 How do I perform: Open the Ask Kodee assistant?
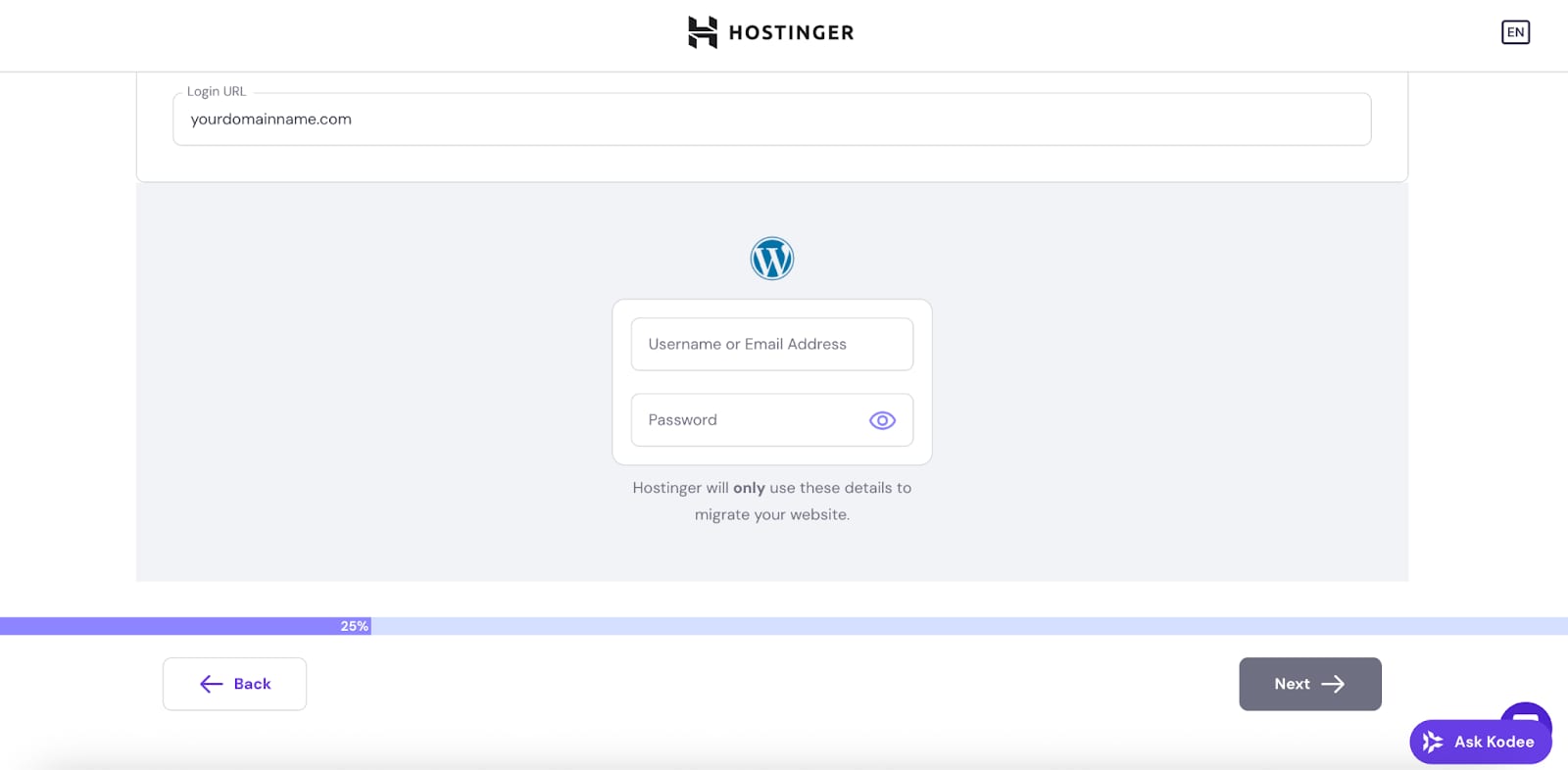(x=1493, y=742)
